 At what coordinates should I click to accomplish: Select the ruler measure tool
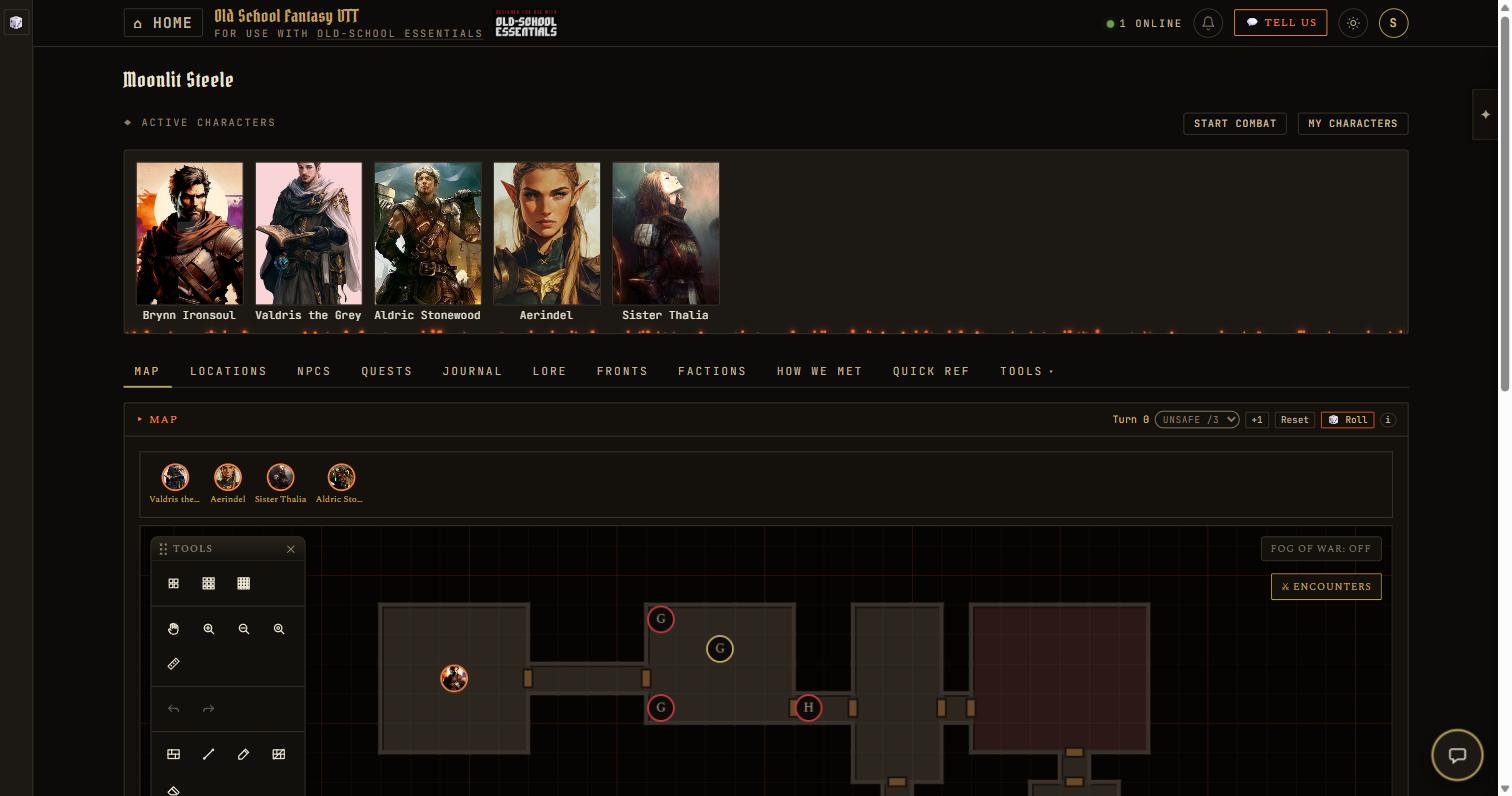tap(173, 664)
